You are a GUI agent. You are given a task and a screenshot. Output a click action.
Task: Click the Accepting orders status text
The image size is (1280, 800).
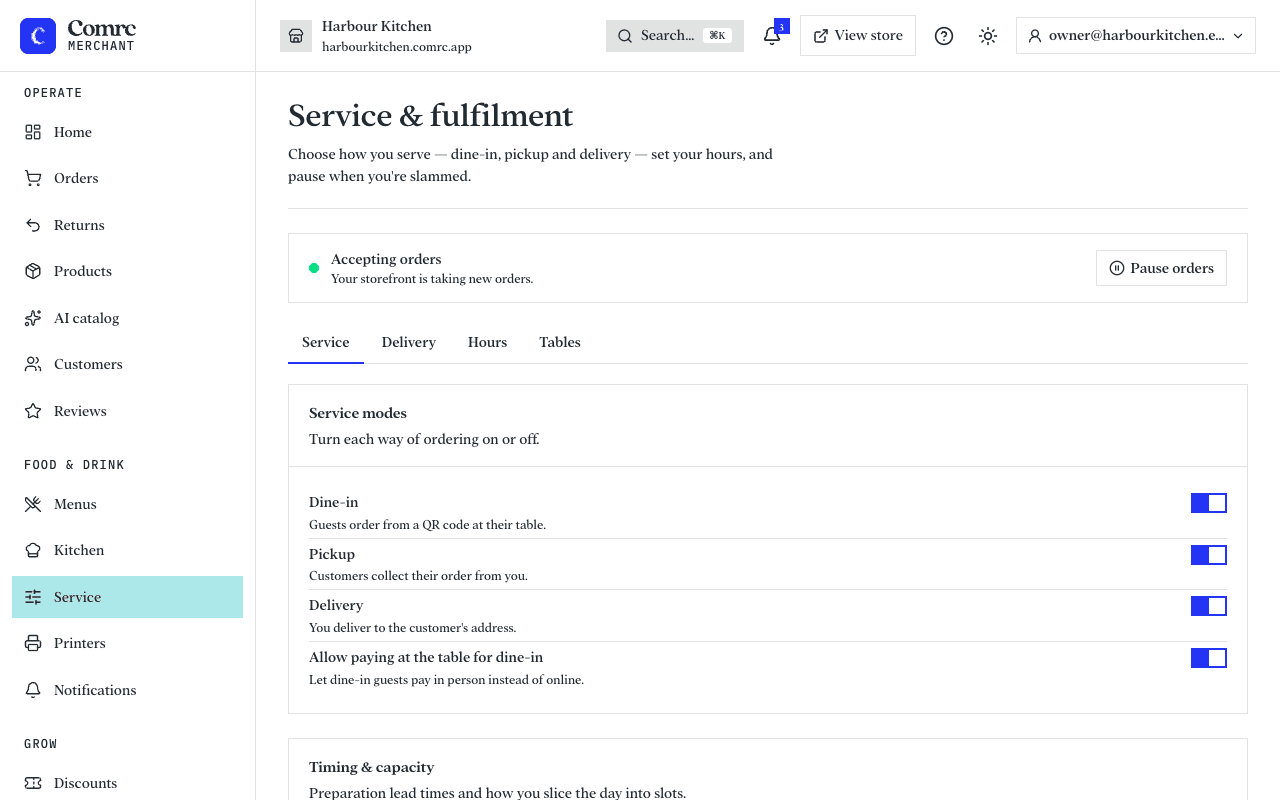click(386, 259)
